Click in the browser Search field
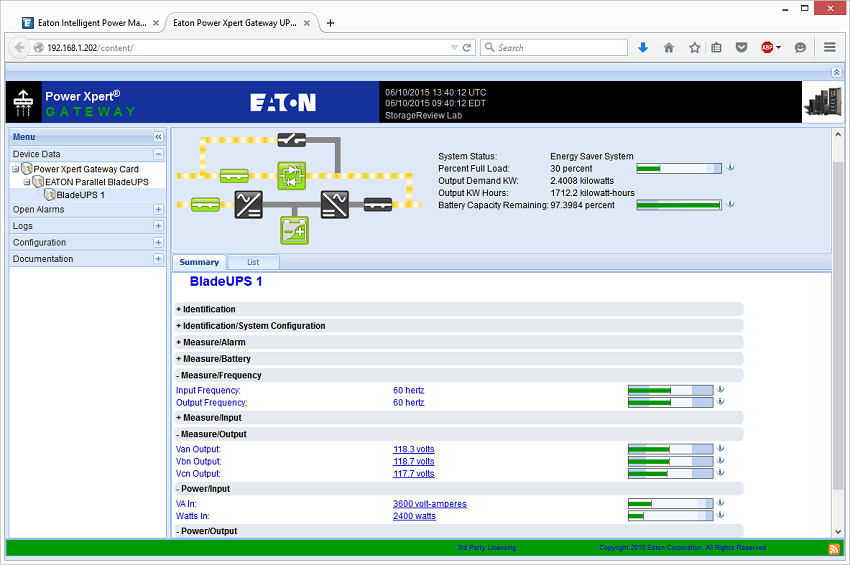This screenshot has width=850, height=565. click(x=554, y=48)
